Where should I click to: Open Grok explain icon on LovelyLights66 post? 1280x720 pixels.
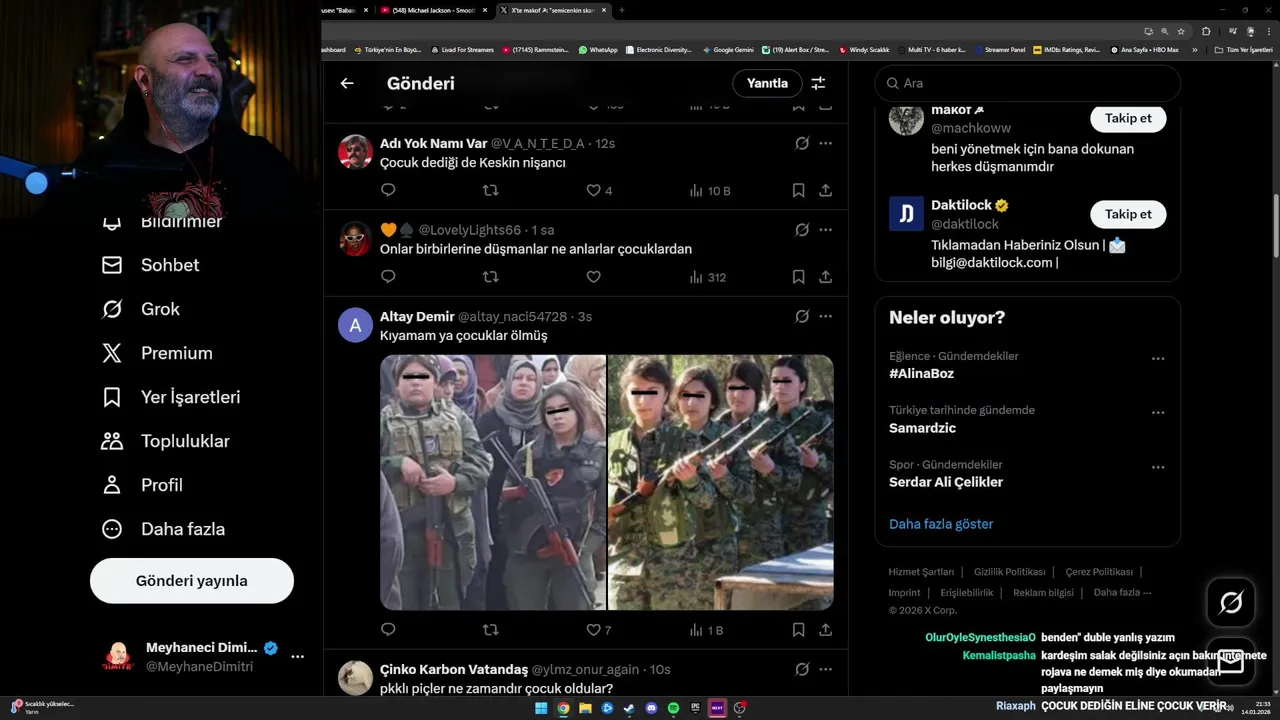(x=802, y=230)
